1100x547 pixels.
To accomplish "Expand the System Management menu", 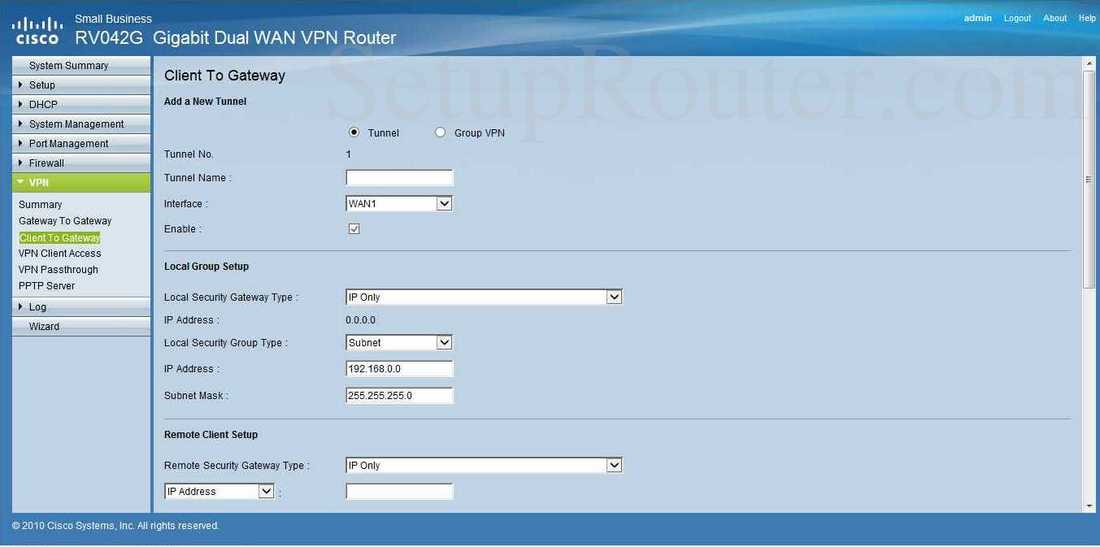I will pyautogui.click(x=81, y=124).
